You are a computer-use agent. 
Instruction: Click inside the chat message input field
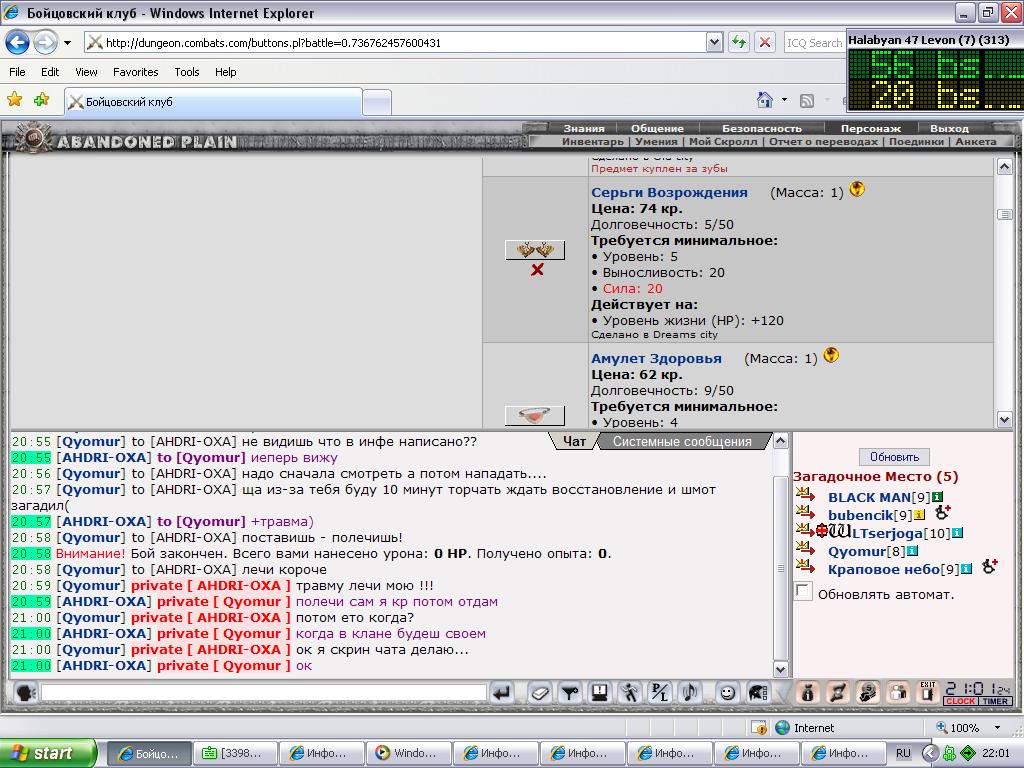pos(263,693)
